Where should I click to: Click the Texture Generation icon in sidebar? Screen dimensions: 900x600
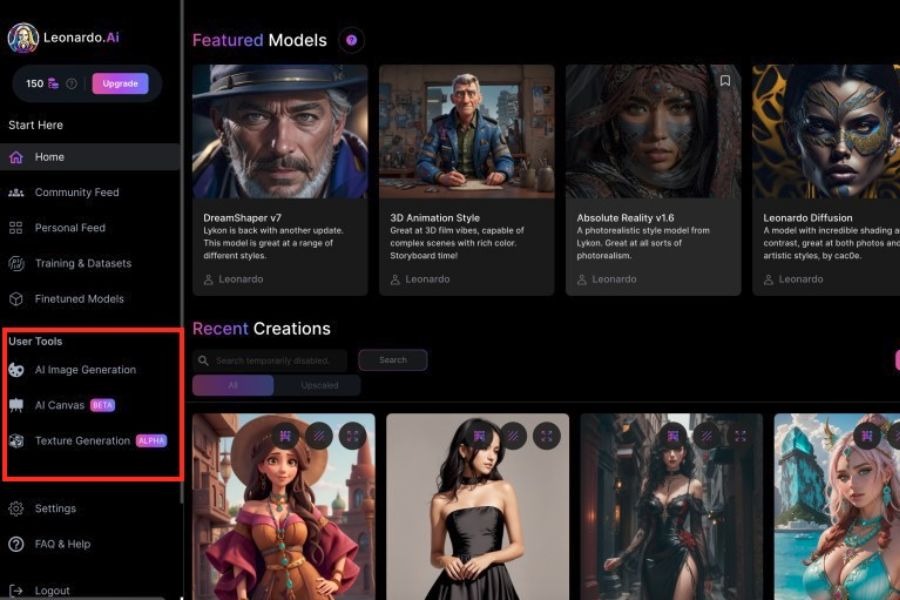click(x=16, y=441)
